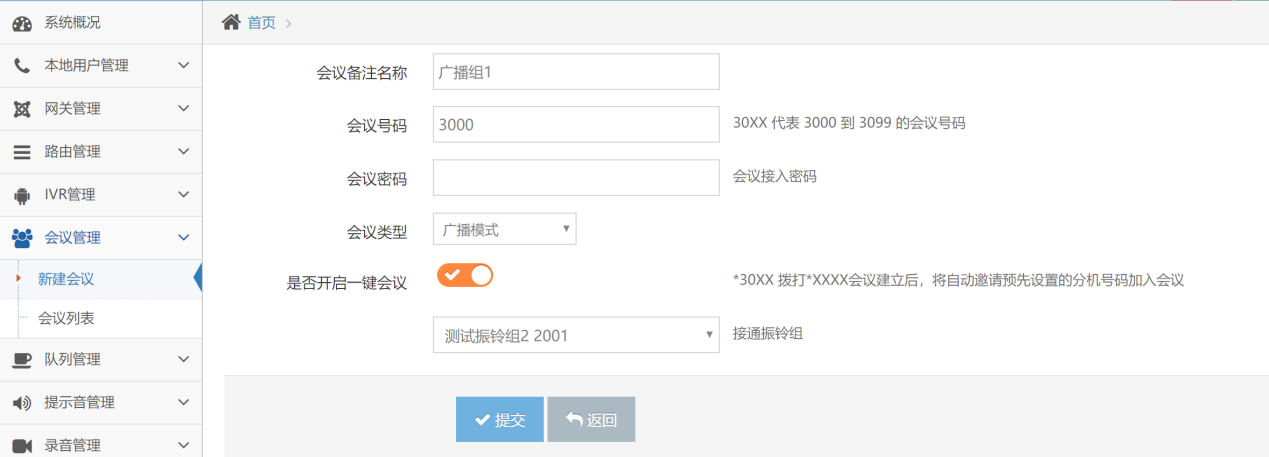
Task: Click the coffee cup icon for 队列管理
Action: (22, 360)
